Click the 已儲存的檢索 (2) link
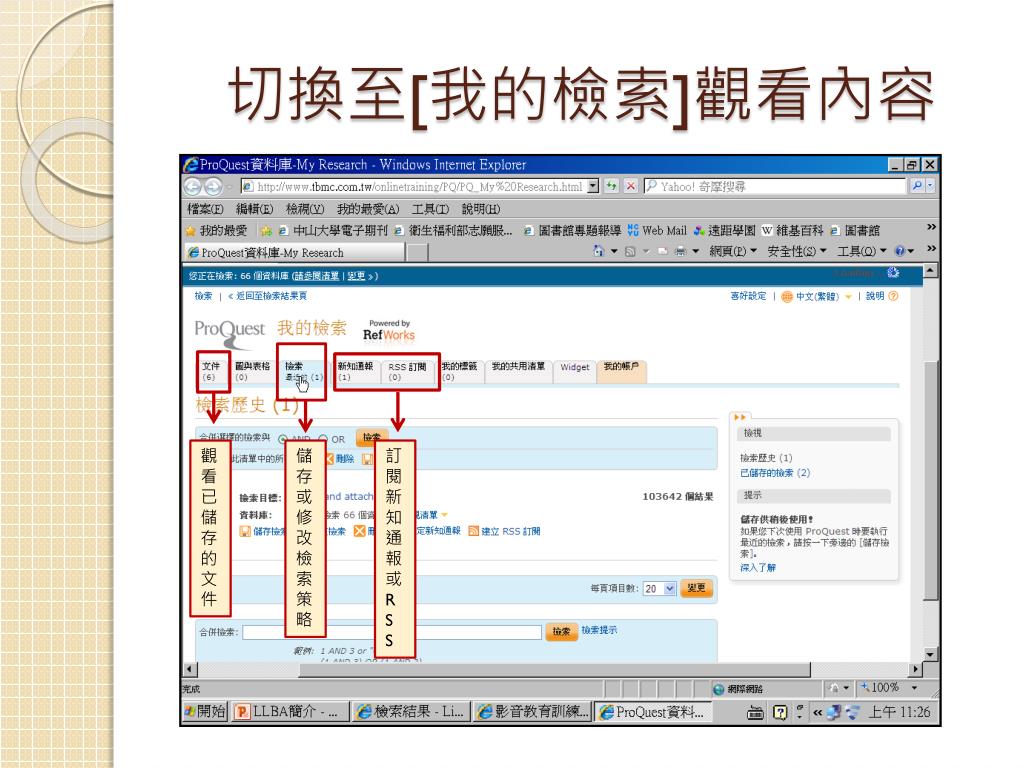This screenshot has width=1024, height=768. pyautogui.click(x=775, y=473)
